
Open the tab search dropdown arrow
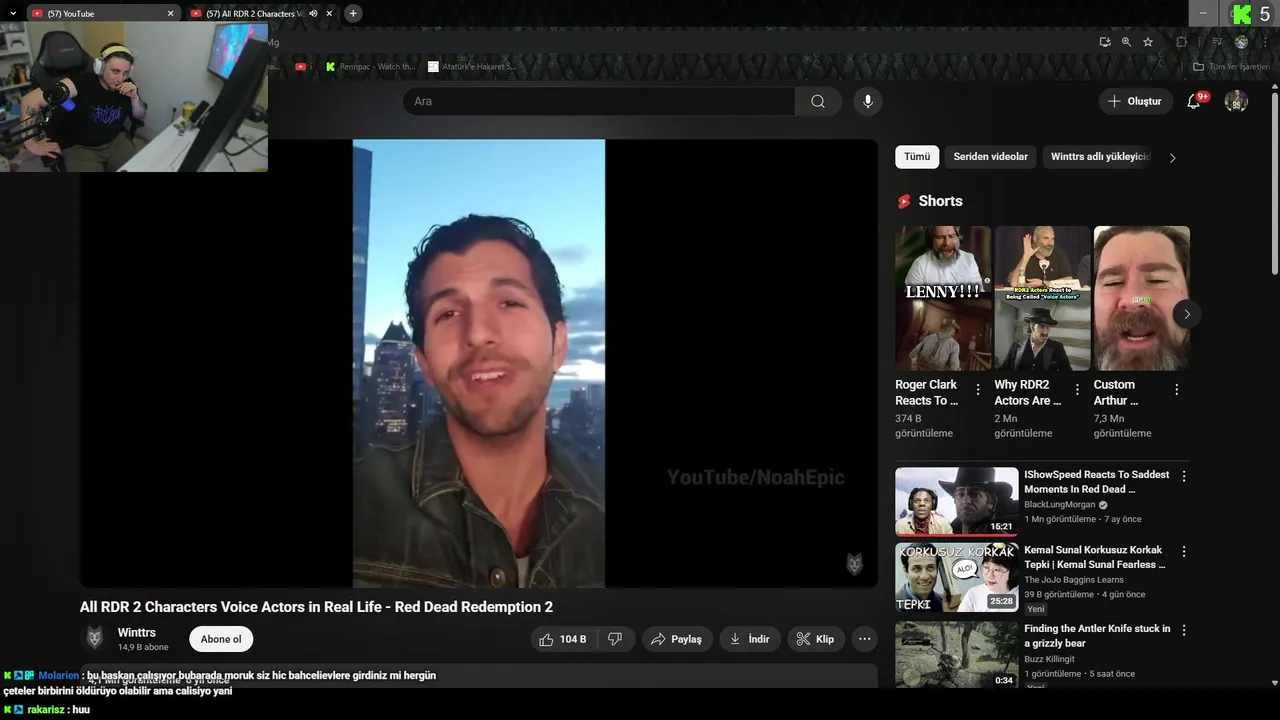[x=13, y=13]
